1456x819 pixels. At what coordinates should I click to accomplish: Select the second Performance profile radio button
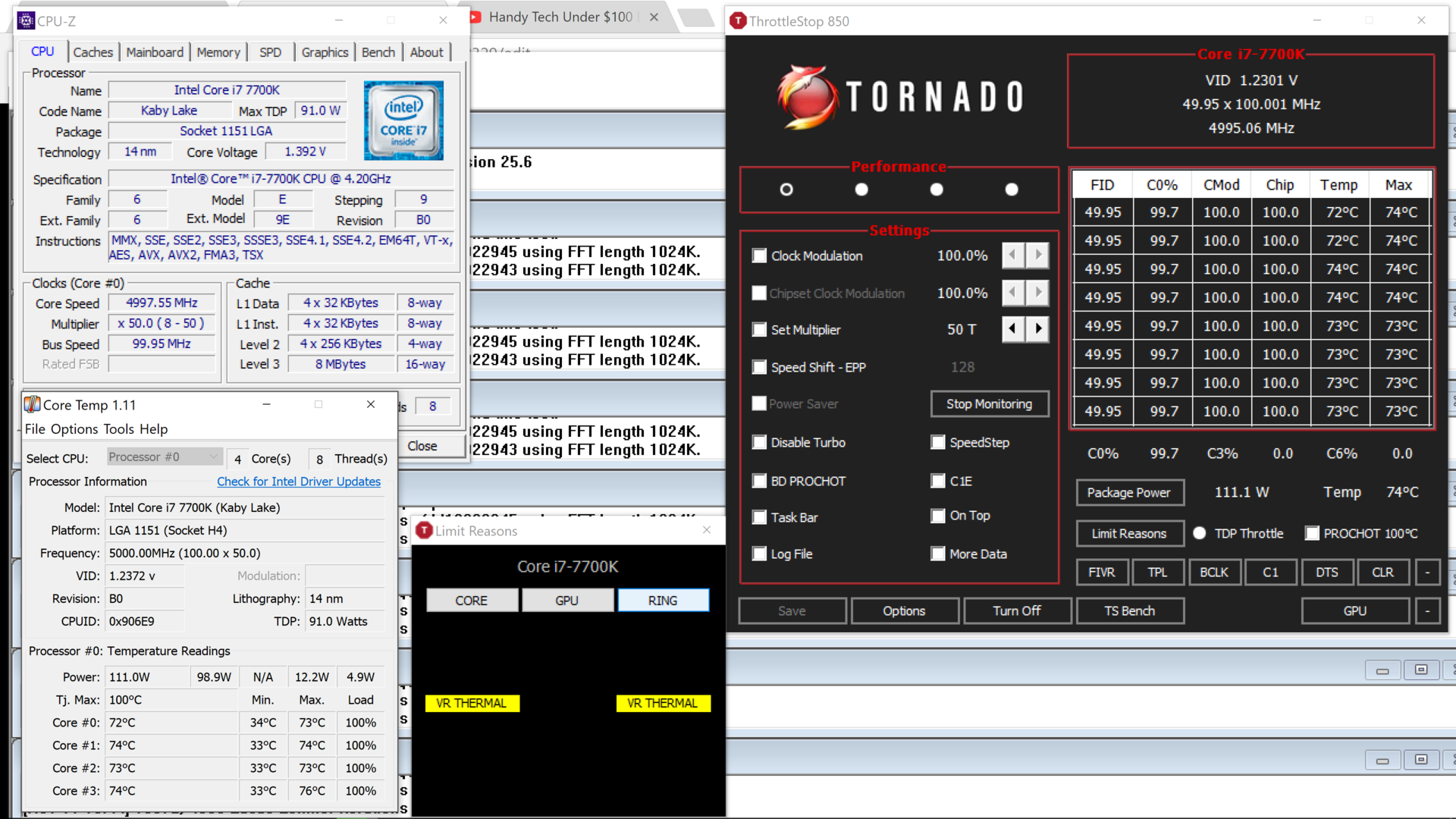(861, 190)
